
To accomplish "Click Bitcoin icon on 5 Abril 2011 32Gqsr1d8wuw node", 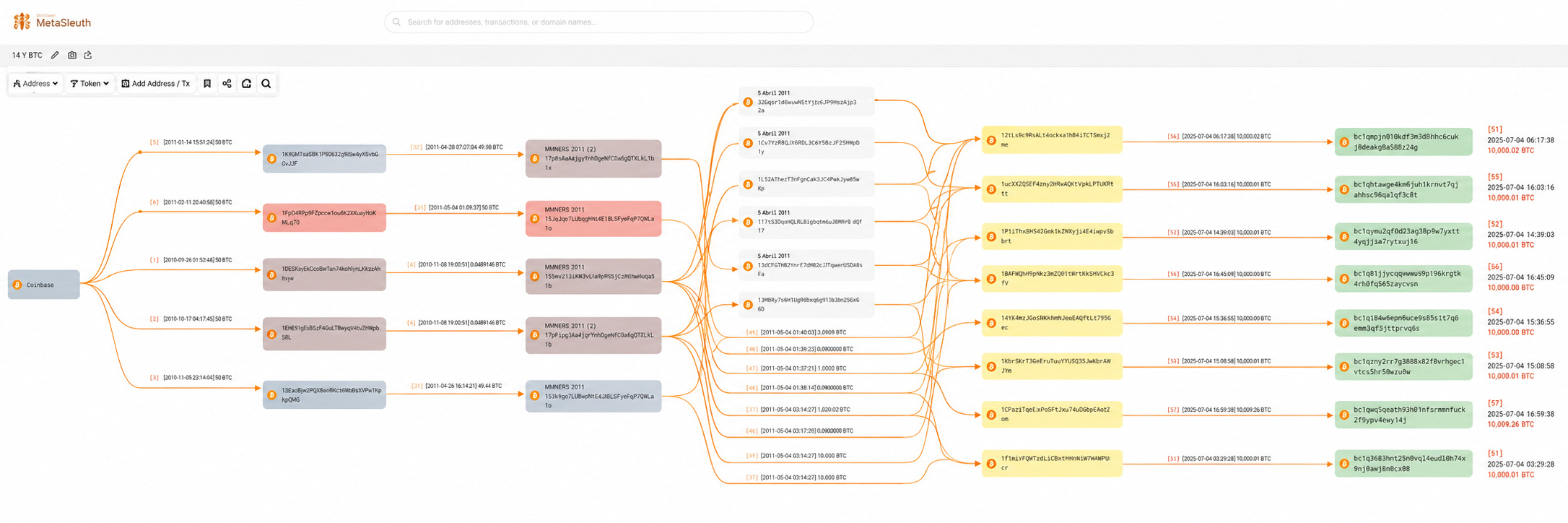I will (x=748, y=102).
